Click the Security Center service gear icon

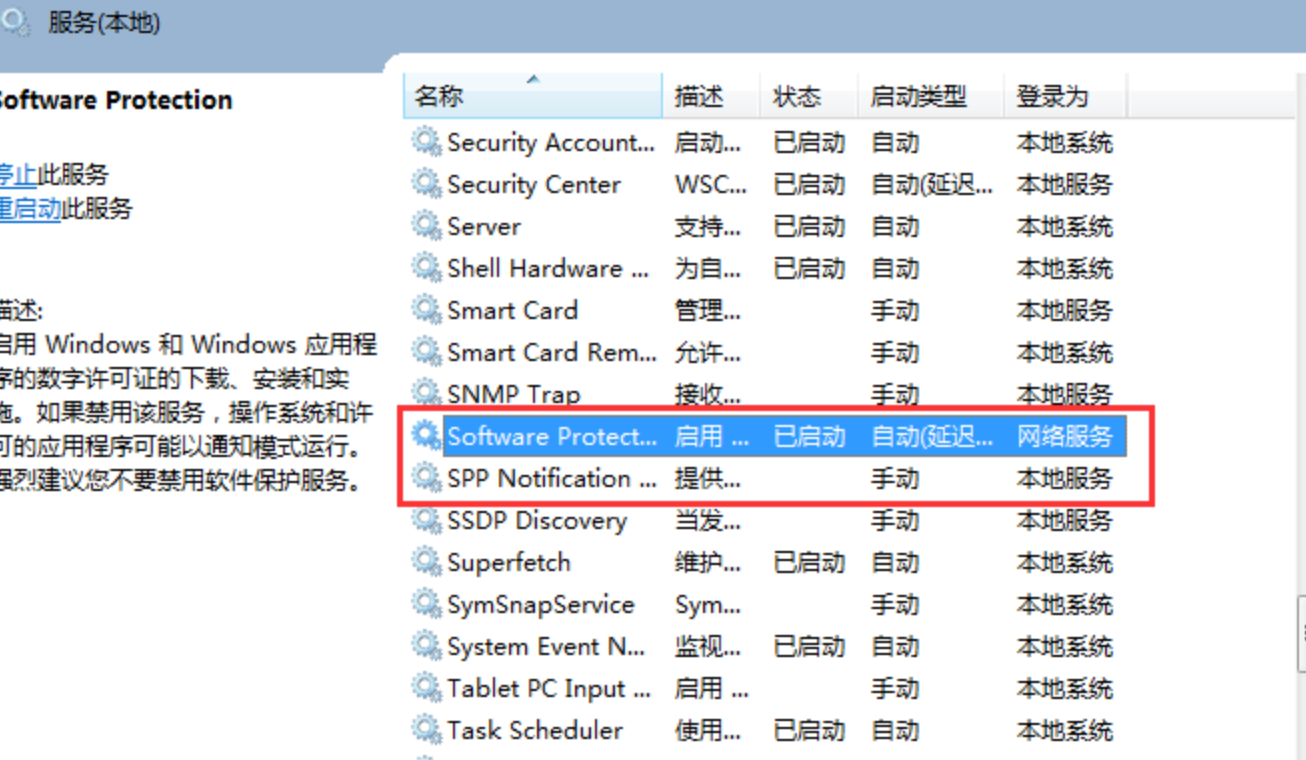tap(427, 184)
